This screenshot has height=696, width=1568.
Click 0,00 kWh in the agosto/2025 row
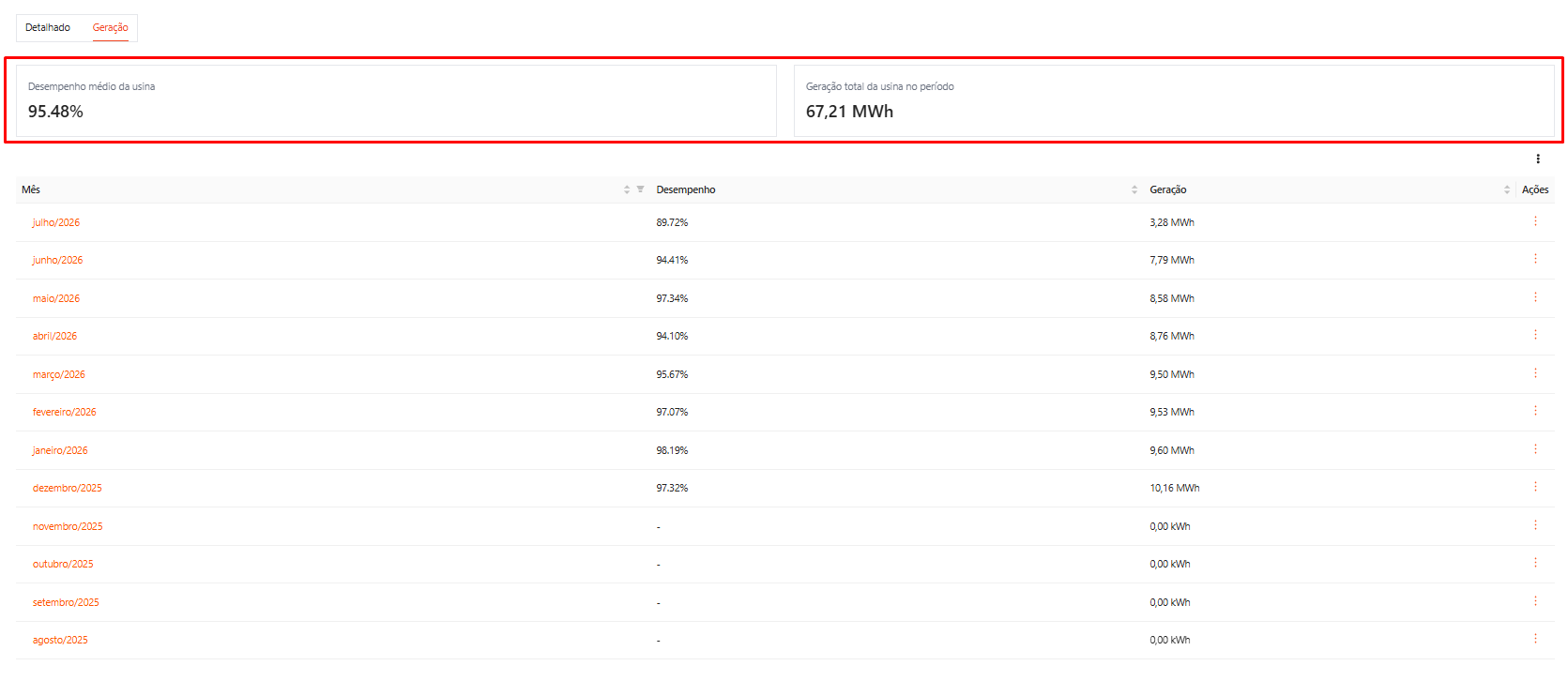(1170, 641)
